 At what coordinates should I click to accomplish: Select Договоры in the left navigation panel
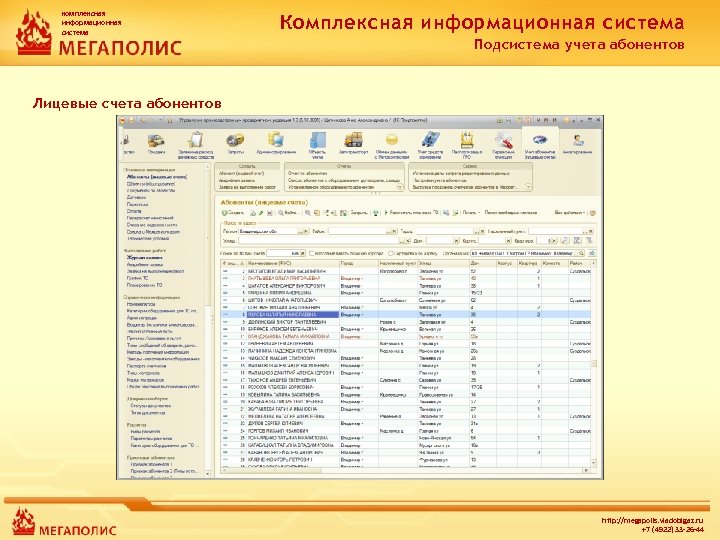pyautogui.click(x=136, y=197)
